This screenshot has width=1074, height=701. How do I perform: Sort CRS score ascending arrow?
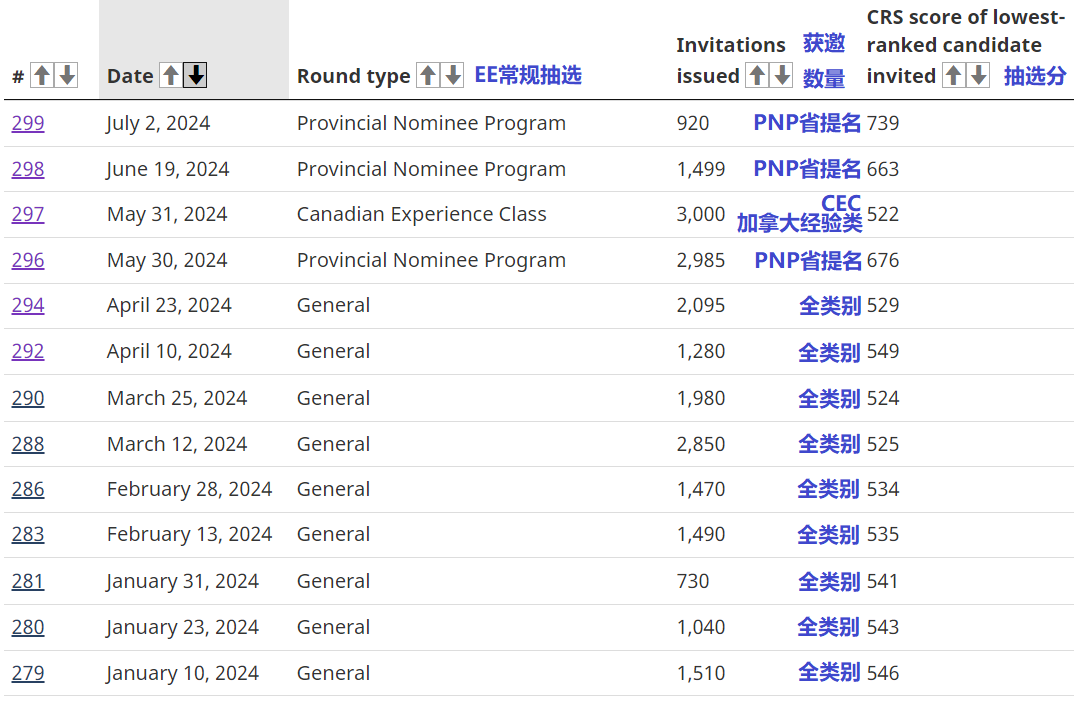tap(954, 75)
